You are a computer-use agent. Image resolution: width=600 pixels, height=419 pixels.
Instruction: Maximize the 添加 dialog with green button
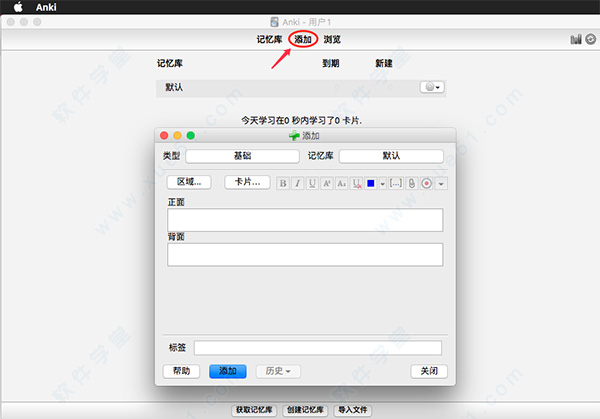pyautogui.click(x=191, y=135)
